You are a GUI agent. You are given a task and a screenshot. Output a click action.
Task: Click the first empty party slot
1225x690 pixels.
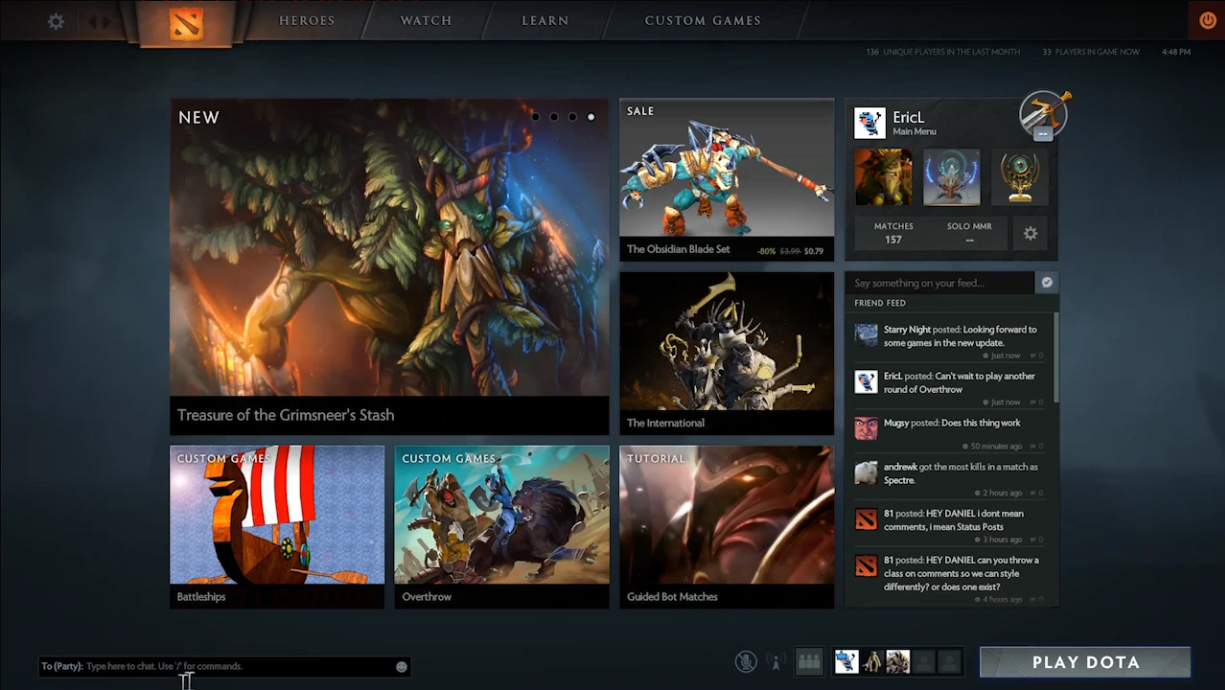click(x=924, y=661)
